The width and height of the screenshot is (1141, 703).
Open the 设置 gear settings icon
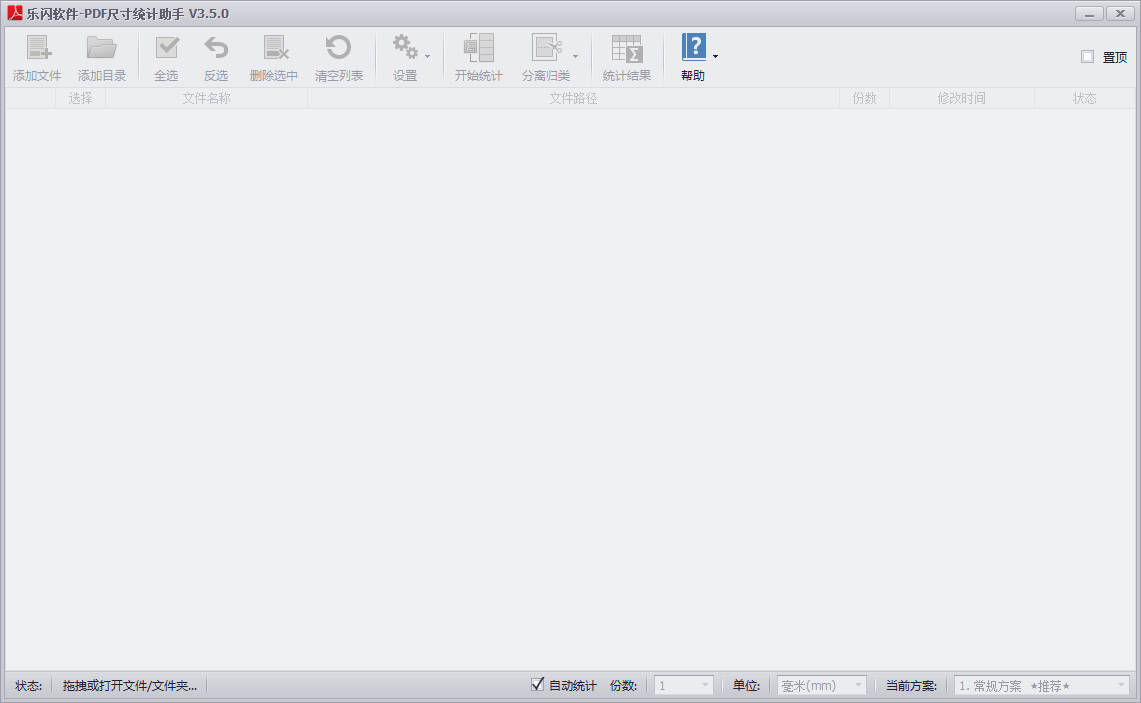point(404,48)
